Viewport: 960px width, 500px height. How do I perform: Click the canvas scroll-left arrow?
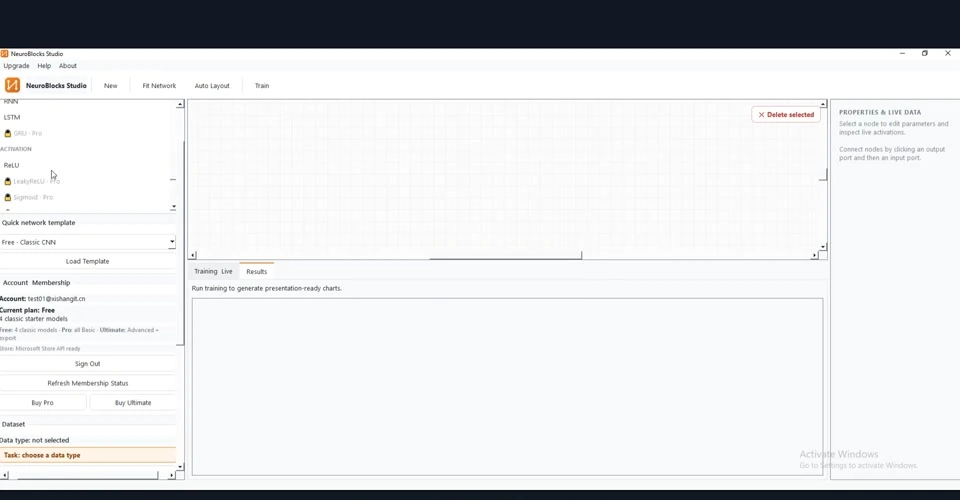click(193, 255)
